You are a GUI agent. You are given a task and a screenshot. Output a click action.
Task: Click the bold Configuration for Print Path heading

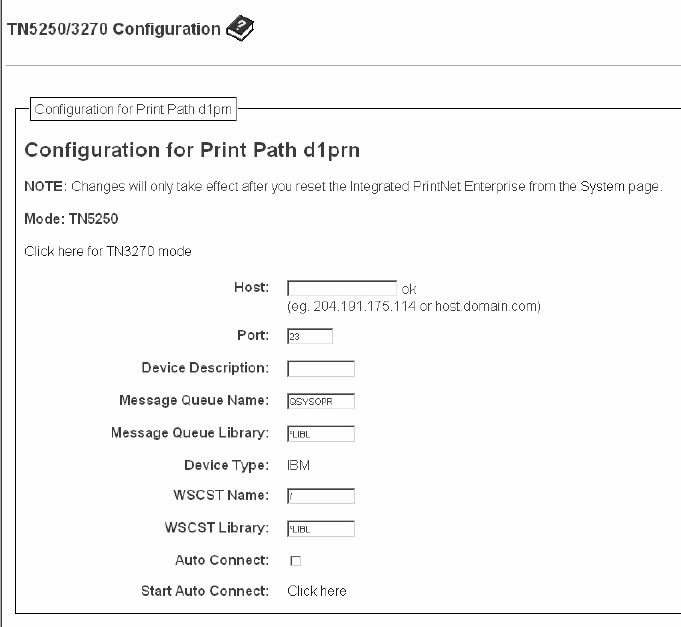click(192, 151)
